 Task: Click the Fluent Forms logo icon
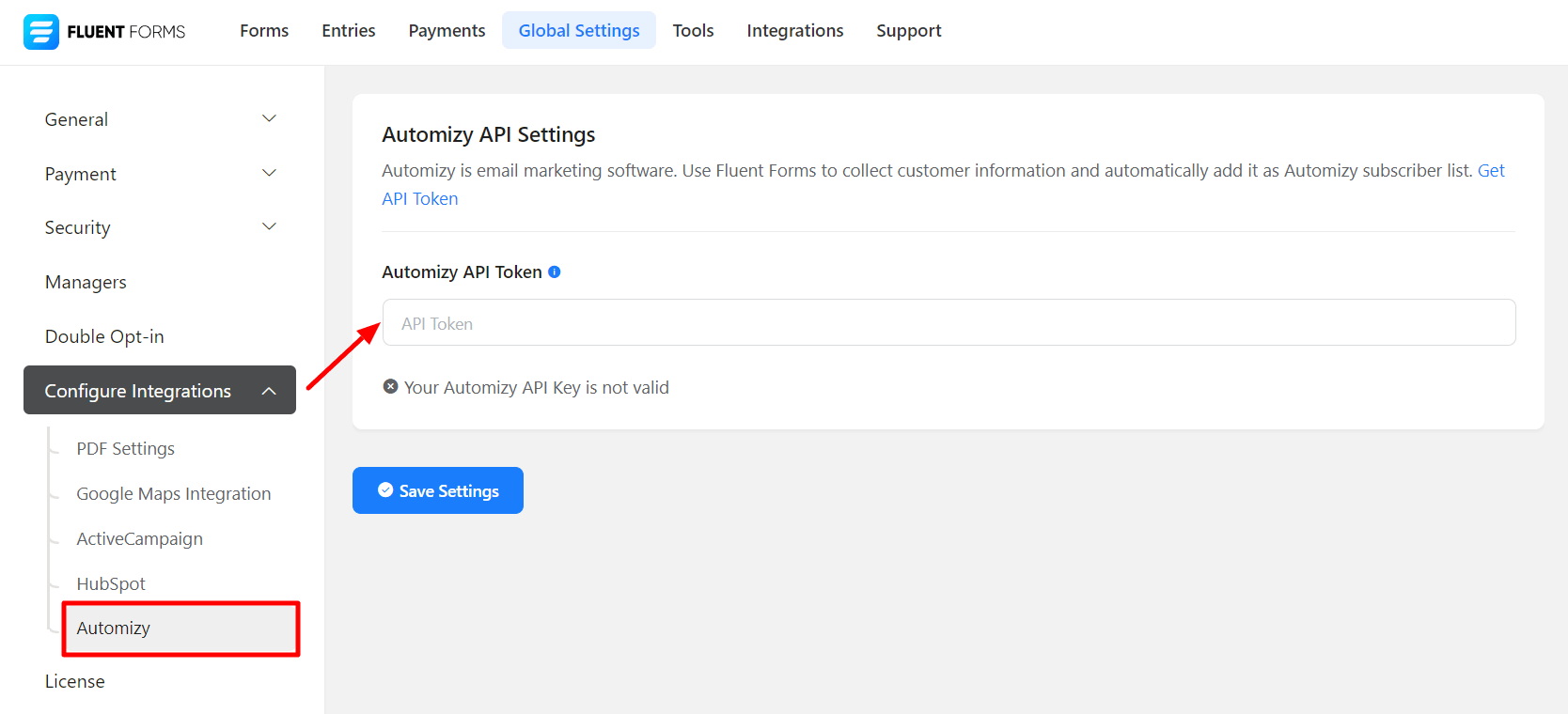41,32
